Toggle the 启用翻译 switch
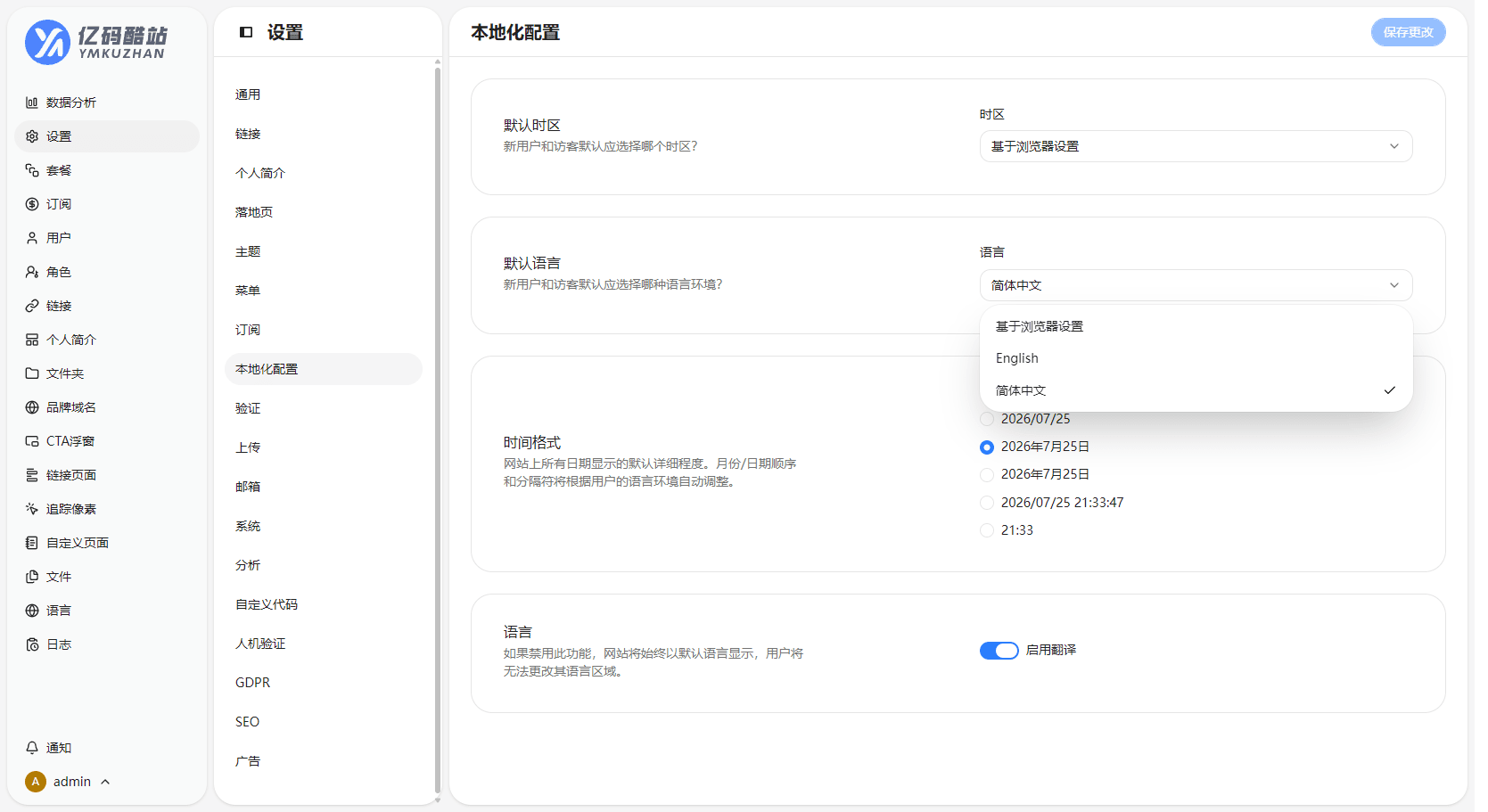 click(999, 651)
